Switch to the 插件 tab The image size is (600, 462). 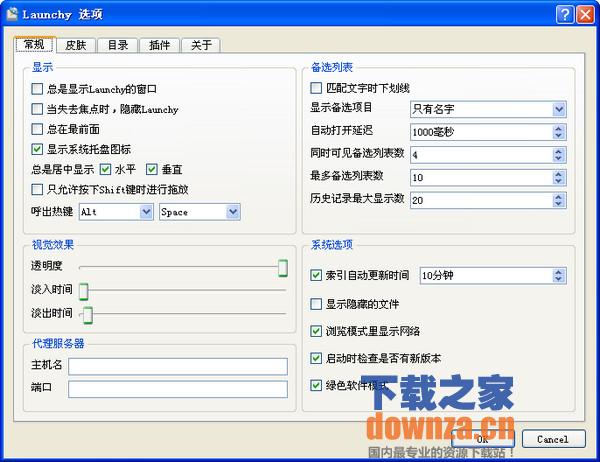tap(160, 45)
